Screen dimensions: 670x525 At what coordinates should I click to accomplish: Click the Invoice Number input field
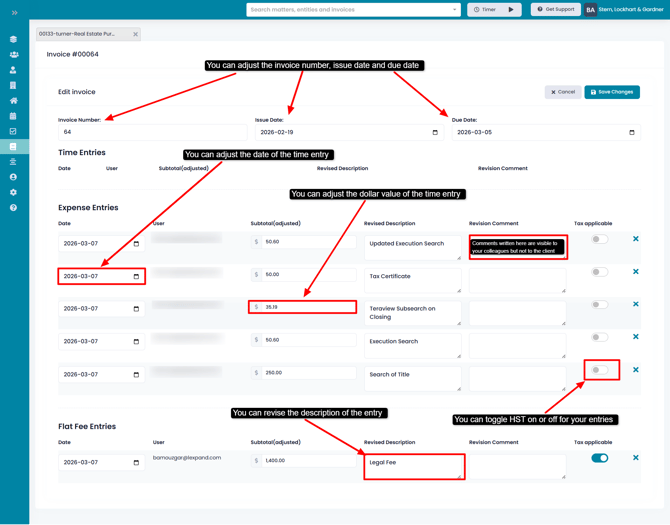pos(150,132)
